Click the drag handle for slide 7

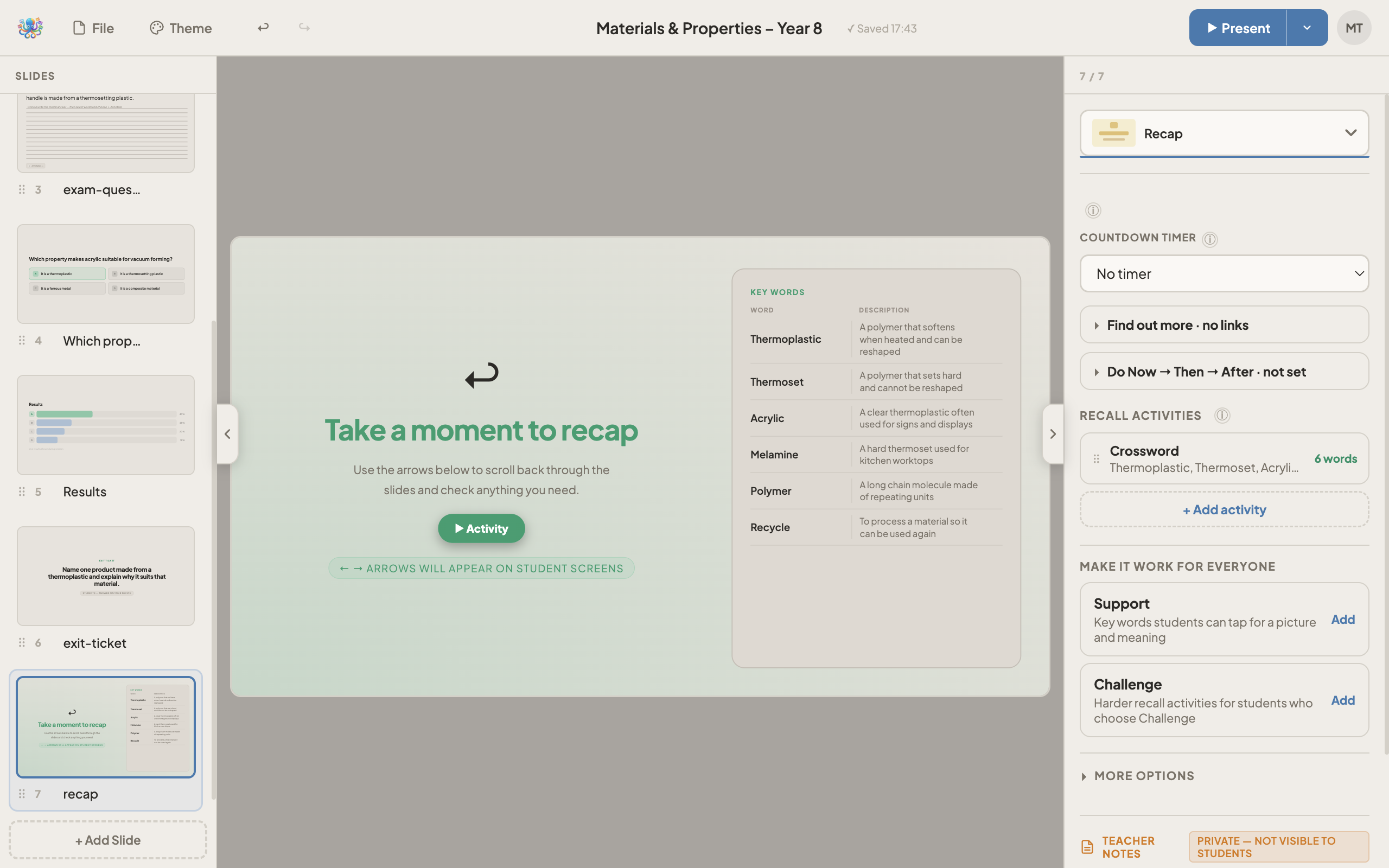[x=22, y=793]
